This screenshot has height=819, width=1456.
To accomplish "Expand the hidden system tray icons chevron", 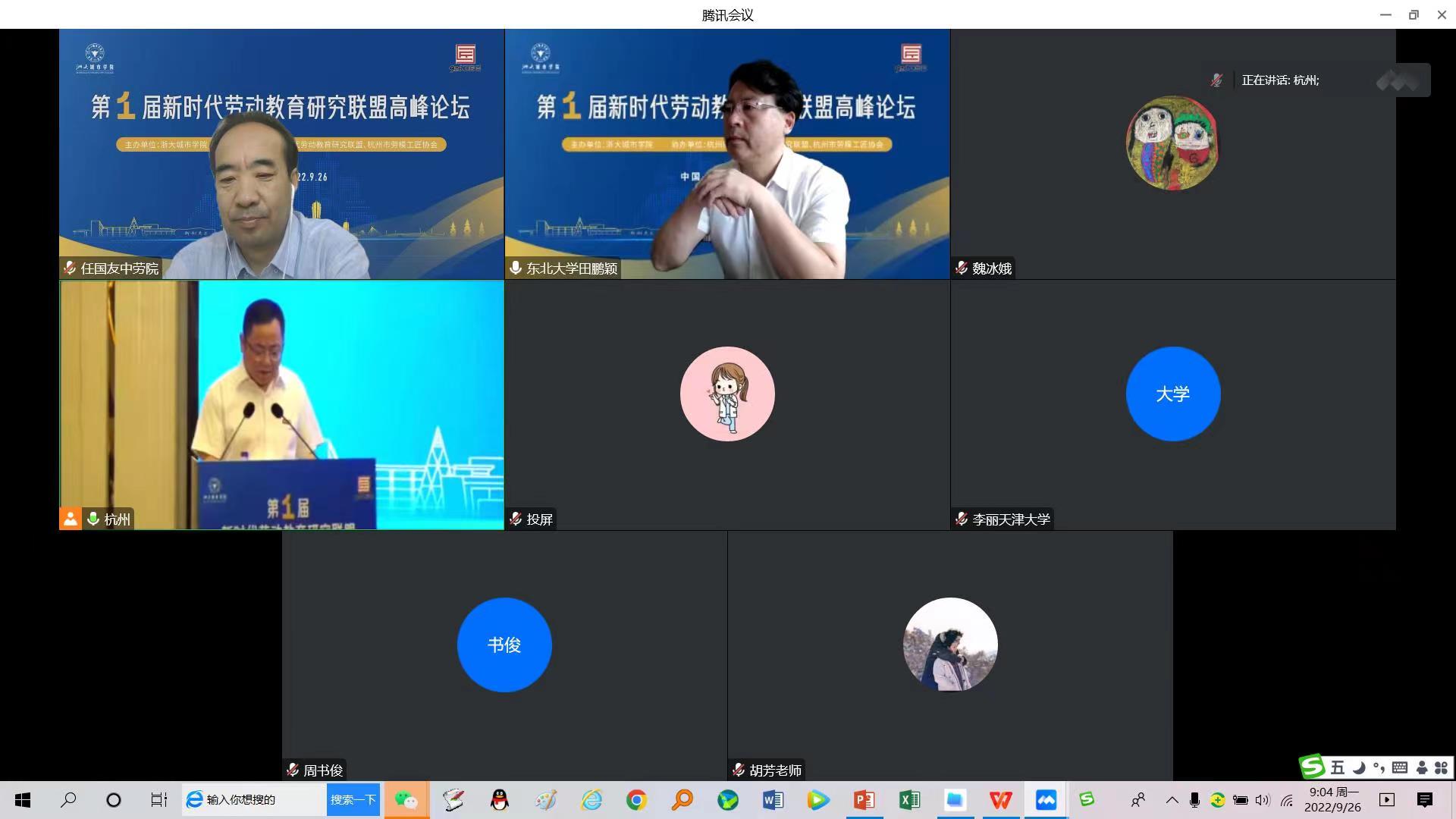I will tap(1172, 800).
